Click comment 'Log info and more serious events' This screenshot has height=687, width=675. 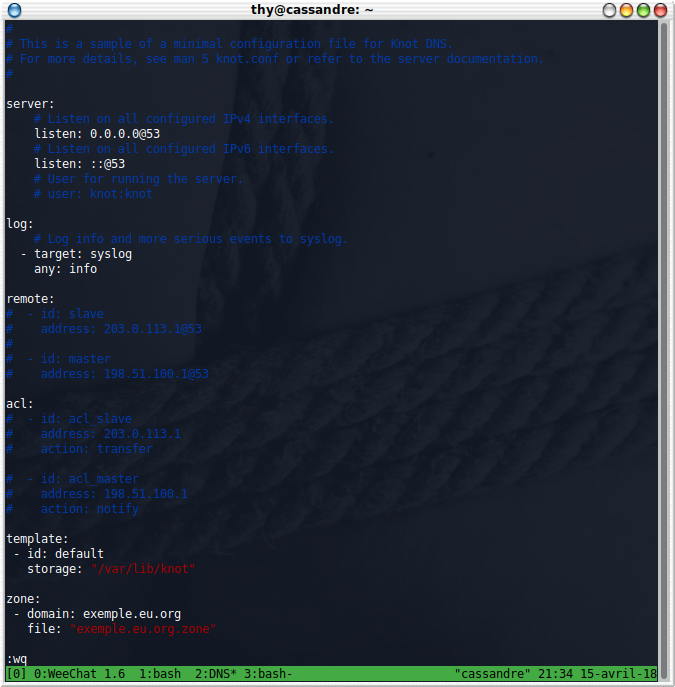191,239
